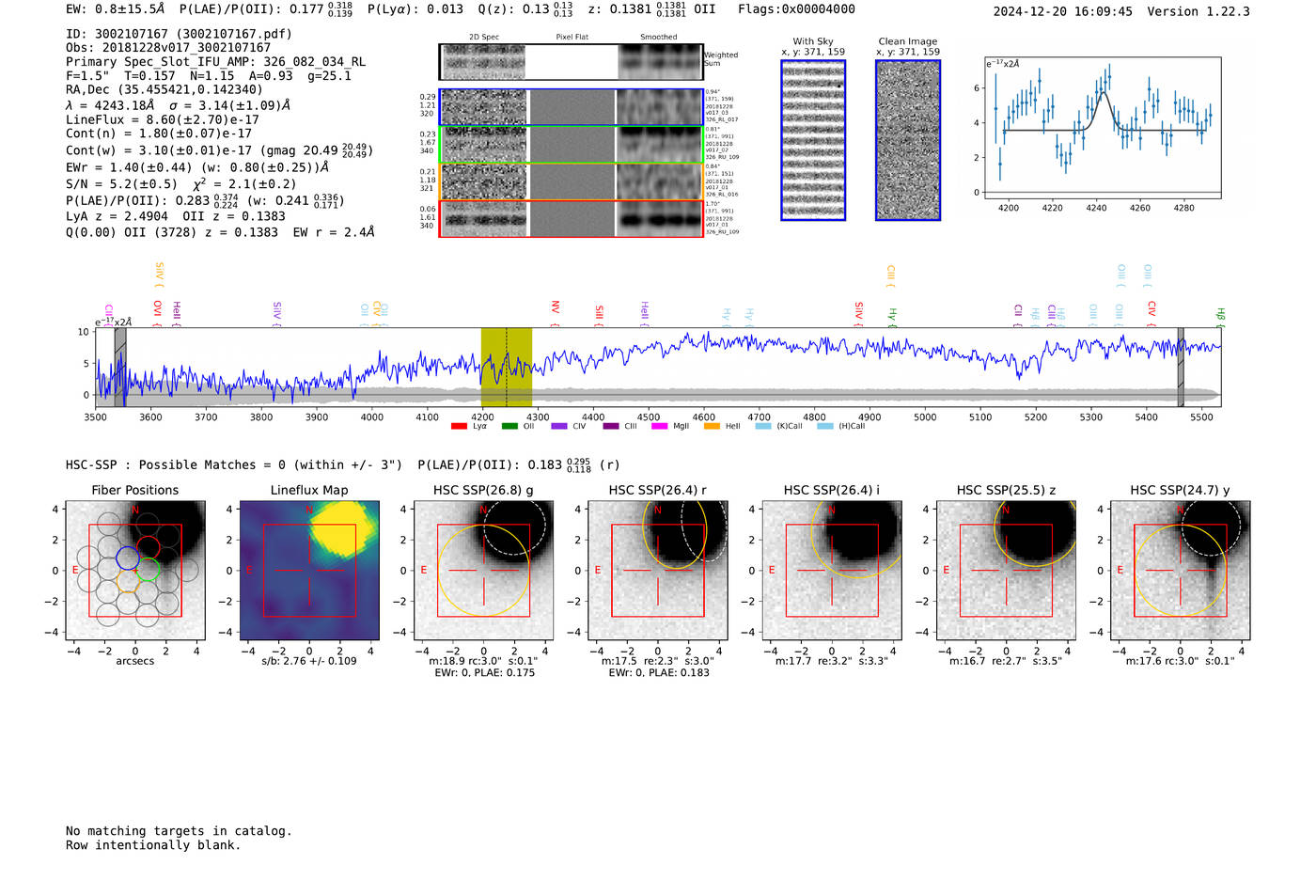Select the HSC SSP(26.4) r cutout
Image resolution: width=1316 pixels, height=896 pixels.
pyautogui.click(x=658, y=571)
